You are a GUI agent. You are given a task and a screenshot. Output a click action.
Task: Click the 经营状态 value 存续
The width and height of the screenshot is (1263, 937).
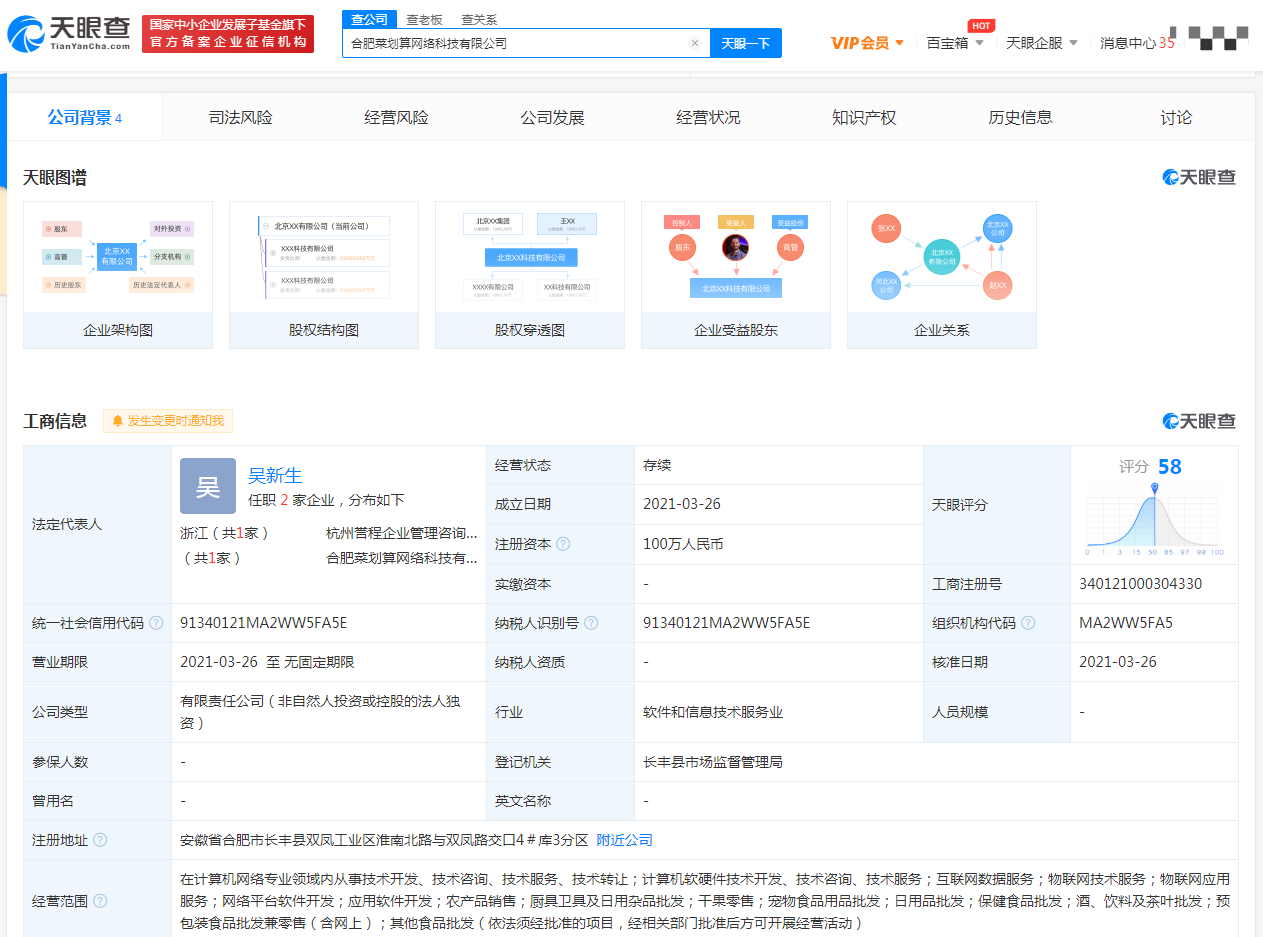pyautogui.click(x=657, y=465)
